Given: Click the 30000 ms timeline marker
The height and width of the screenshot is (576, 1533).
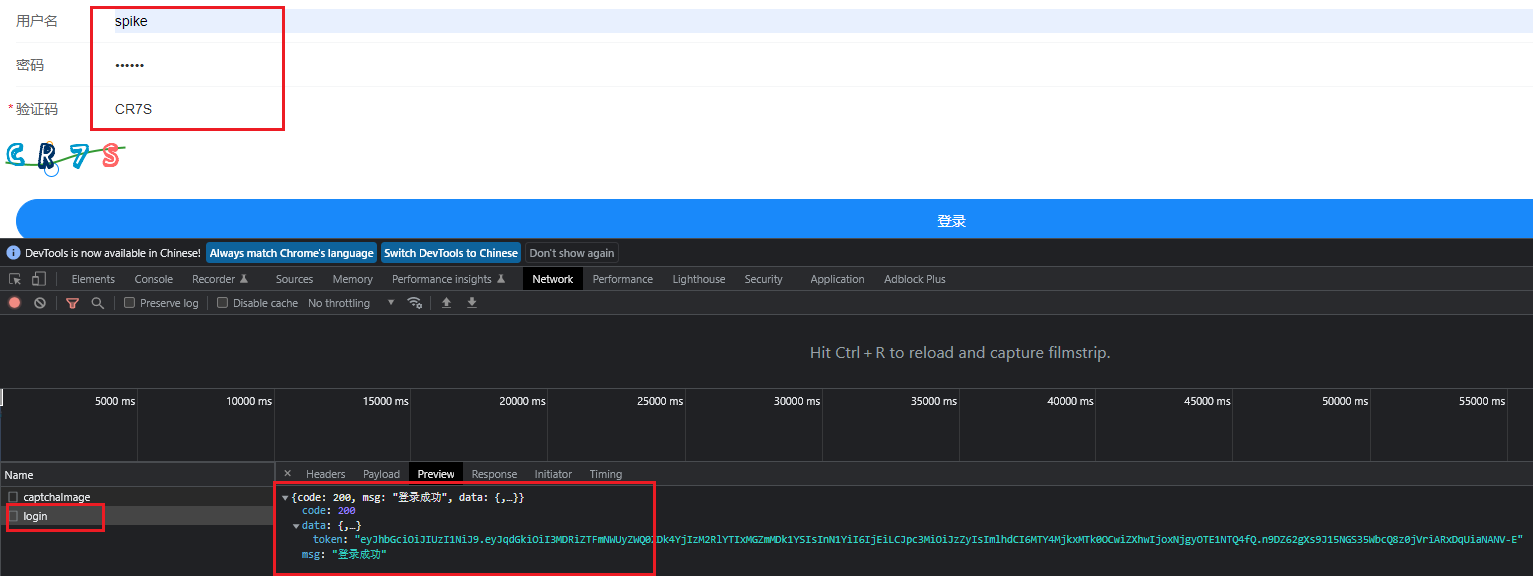Looking at the screenshot, I should pyautogui.click(x=797, y=401).
